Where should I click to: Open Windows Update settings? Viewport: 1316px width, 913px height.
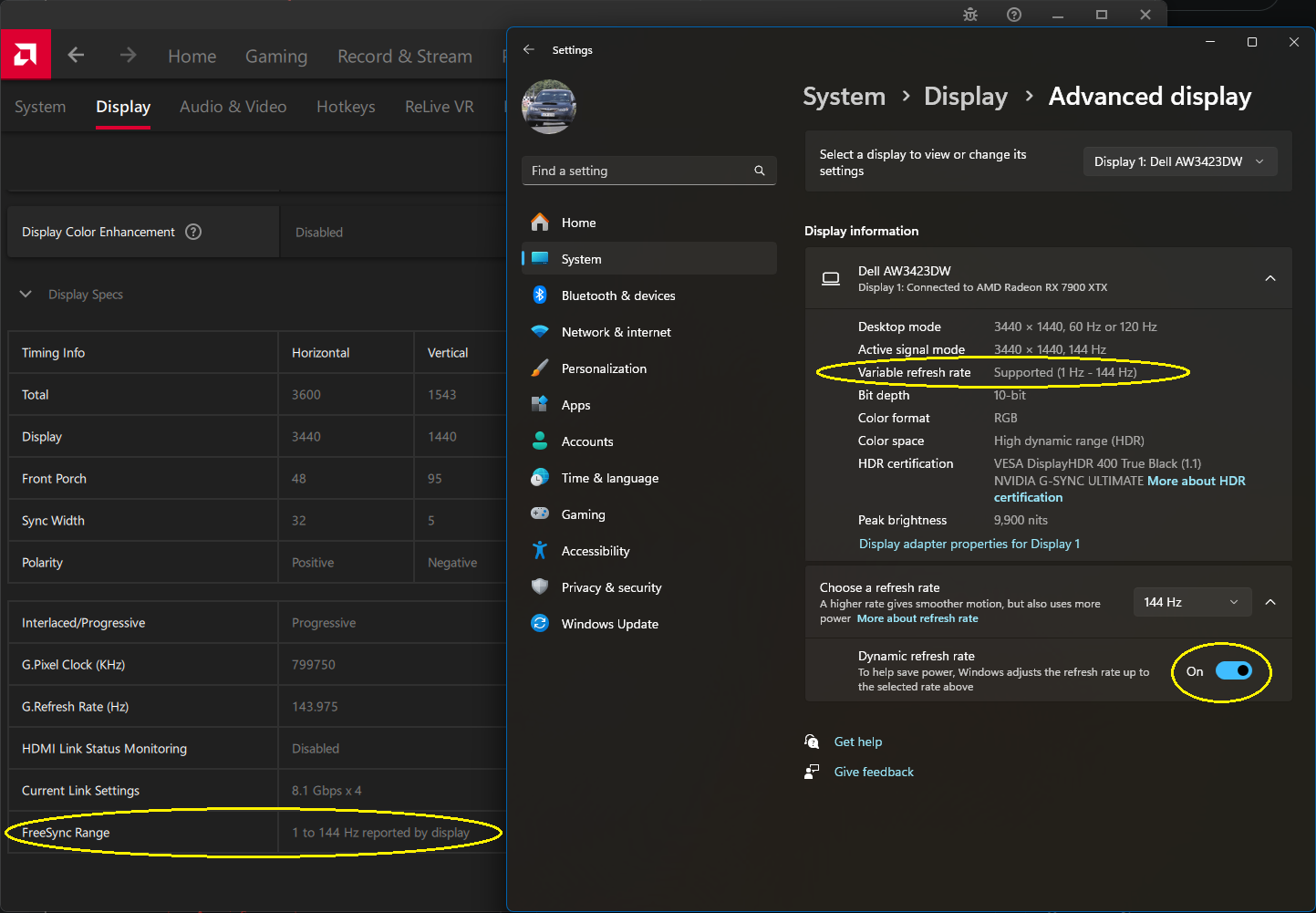pos(649,624)
